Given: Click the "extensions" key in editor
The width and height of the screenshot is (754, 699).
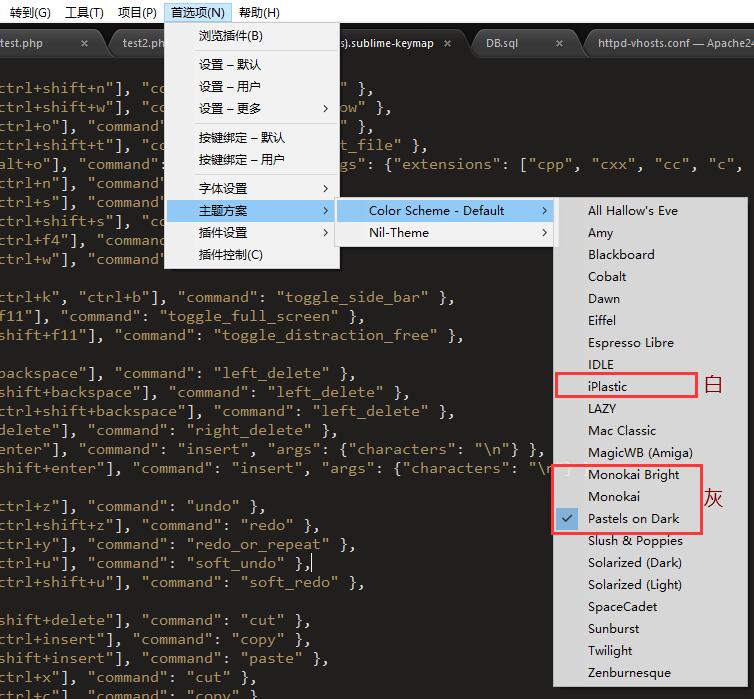Looking at the screenshot, I should point(447,165).
